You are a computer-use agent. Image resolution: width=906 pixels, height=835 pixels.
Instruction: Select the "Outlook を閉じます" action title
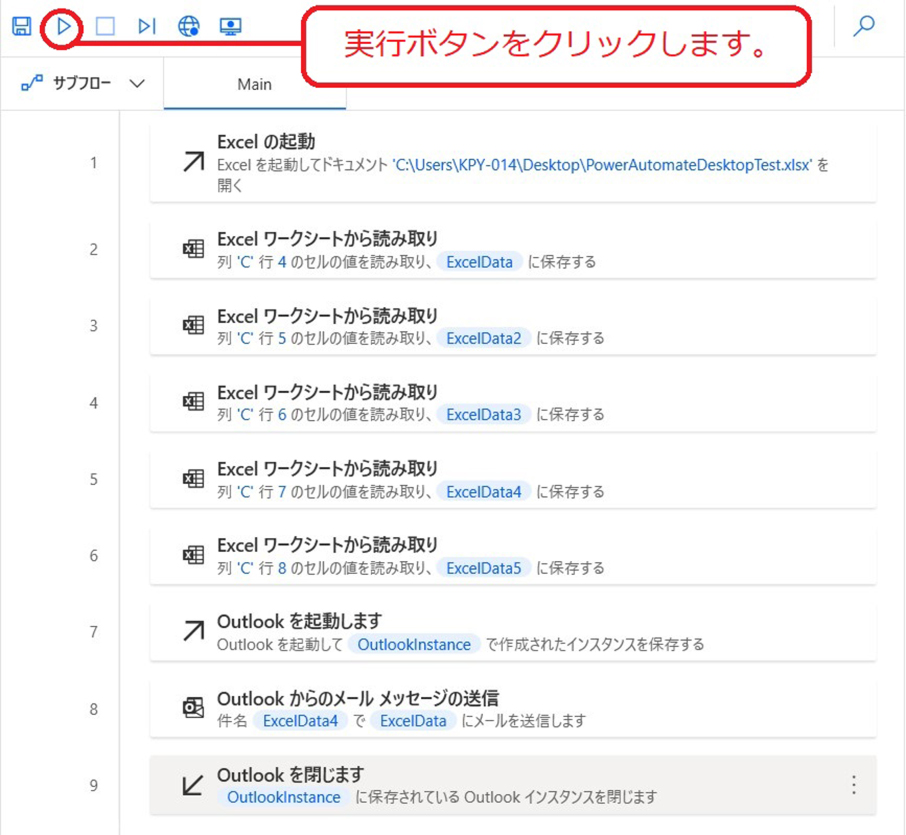click(291, 775)
